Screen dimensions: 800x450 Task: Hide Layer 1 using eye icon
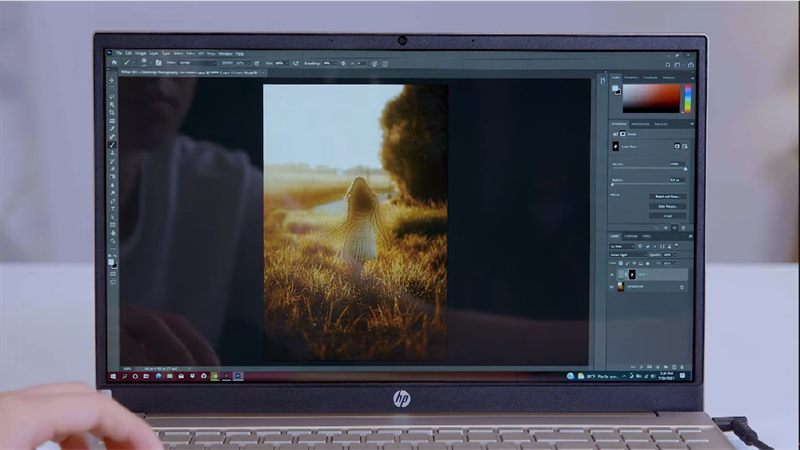[x=612, y=274]
